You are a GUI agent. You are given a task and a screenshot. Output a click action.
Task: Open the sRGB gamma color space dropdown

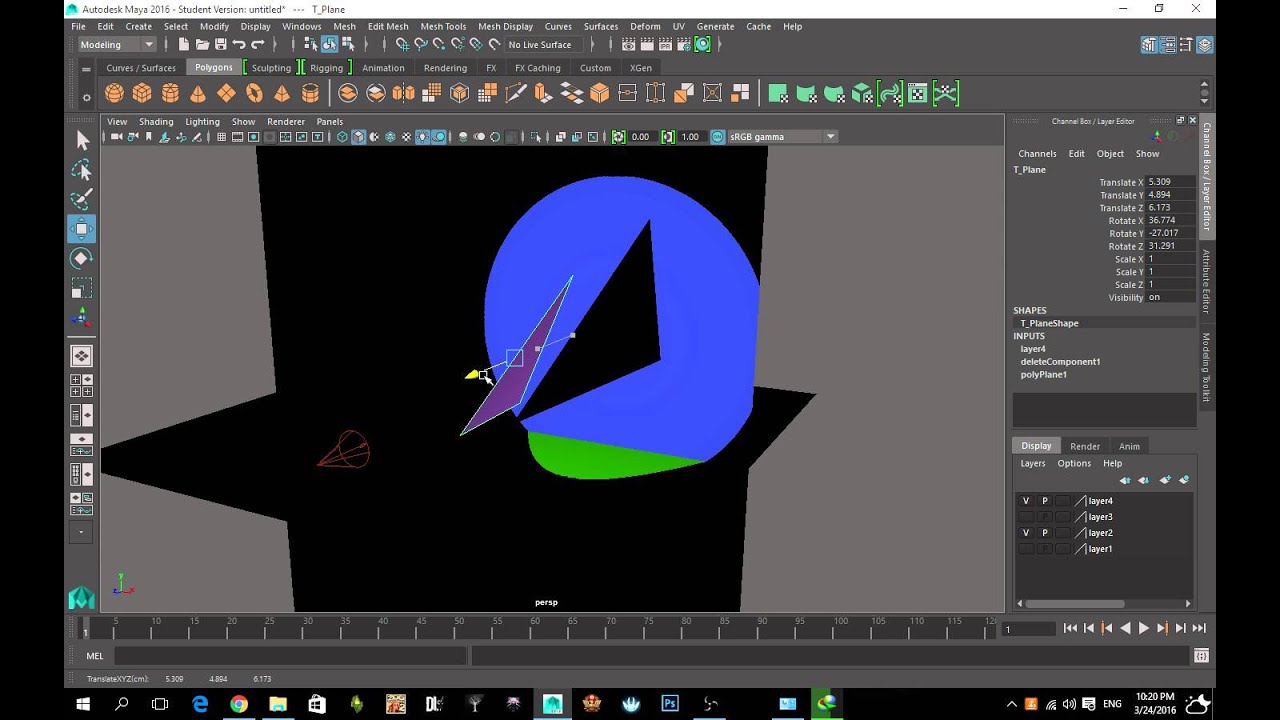[782, 137]
